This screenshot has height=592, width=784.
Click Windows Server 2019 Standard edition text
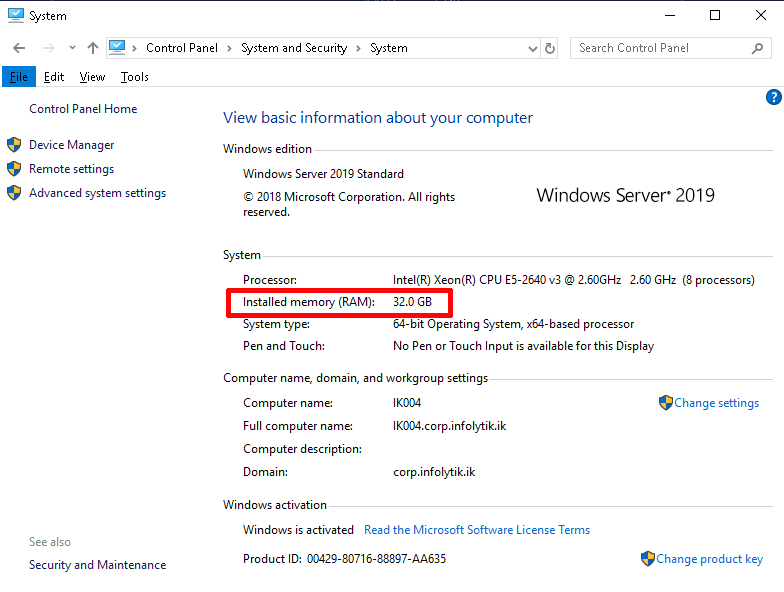pos(324,174)
